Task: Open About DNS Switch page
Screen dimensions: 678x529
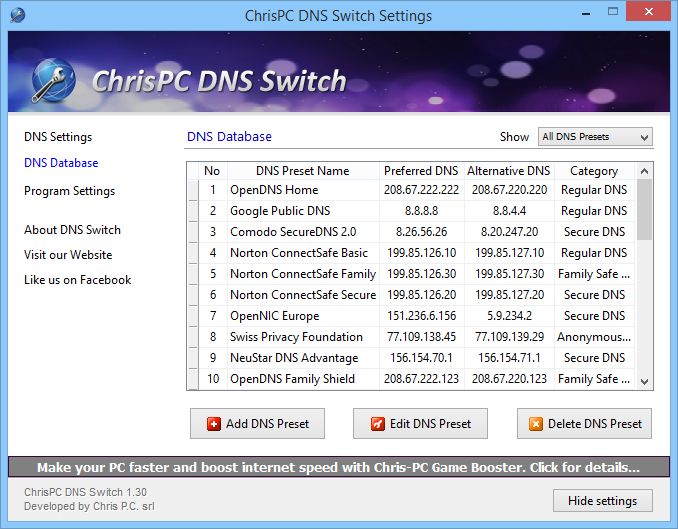Action: (72, 230)
